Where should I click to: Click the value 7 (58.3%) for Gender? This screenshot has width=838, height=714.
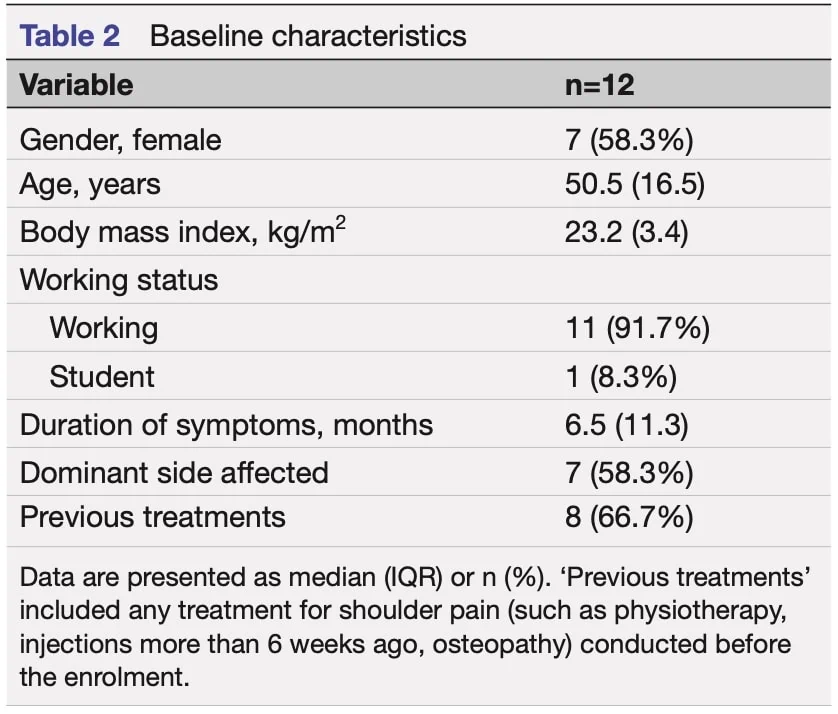point(629,140)
